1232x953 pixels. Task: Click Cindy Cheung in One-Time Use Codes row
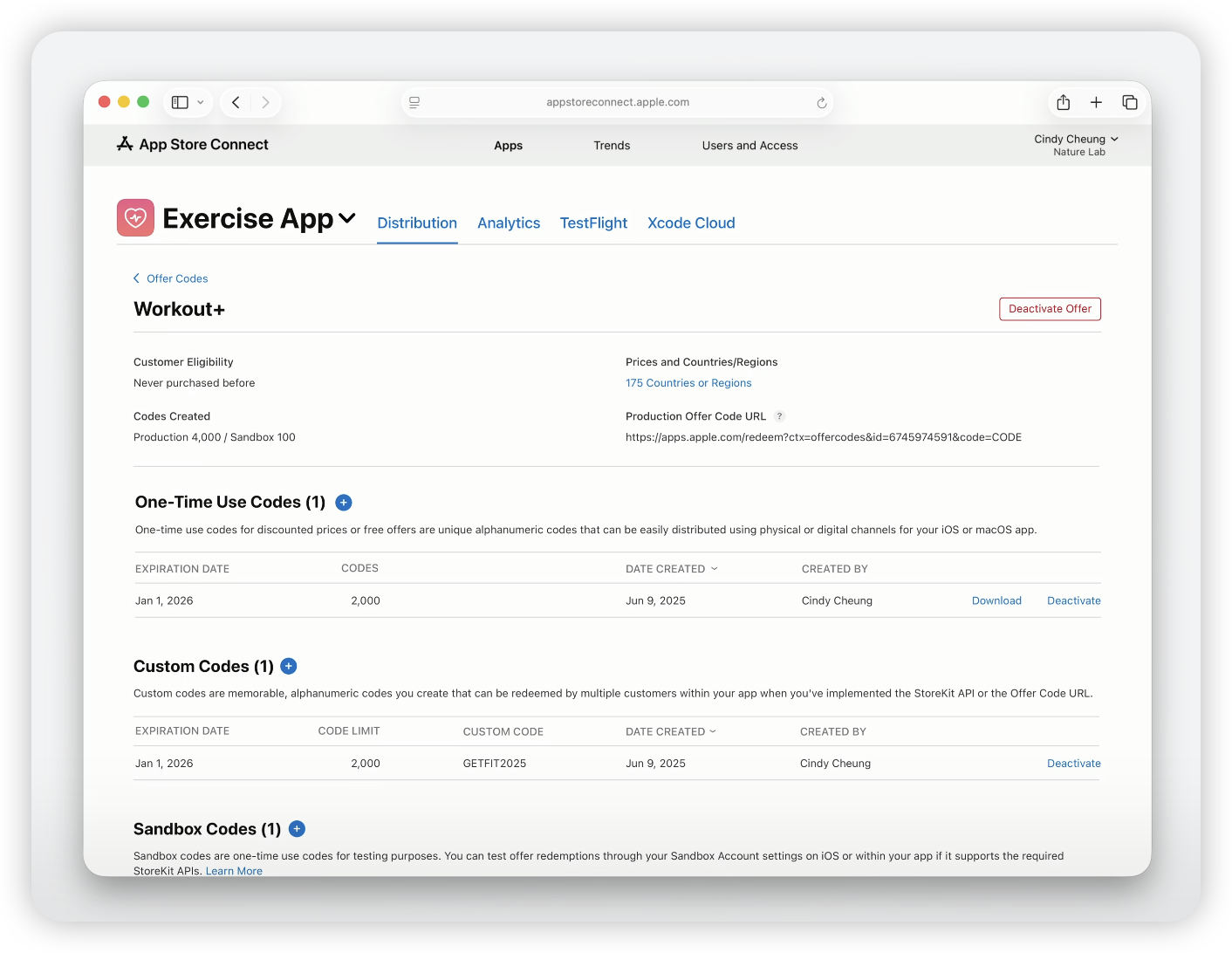coord(837,600)
